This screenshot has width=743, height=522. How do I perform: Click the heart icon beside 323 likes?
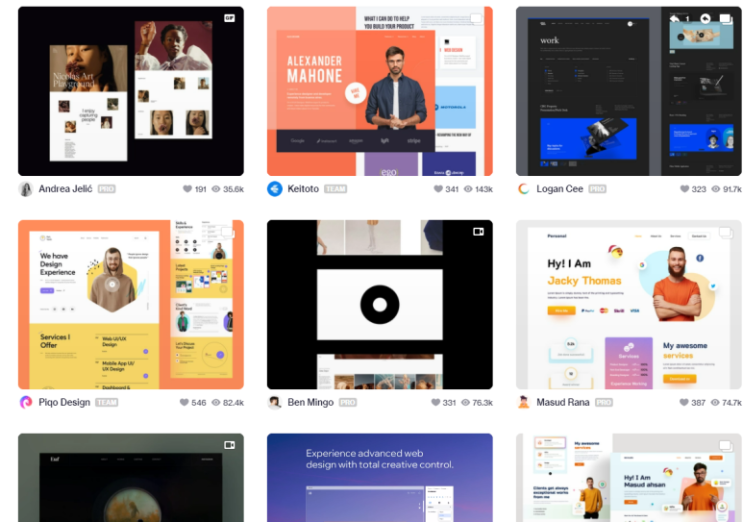(x=684, y=189)
